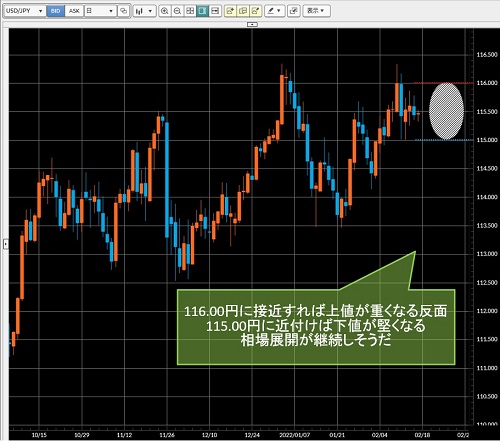Select the green annotation callout box
The image size is (500, 441).
(x=316, y=327)
